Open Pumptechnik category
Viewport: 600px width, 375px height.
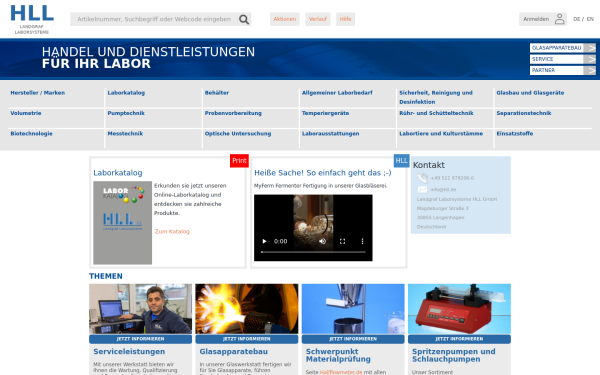[126, 113]
